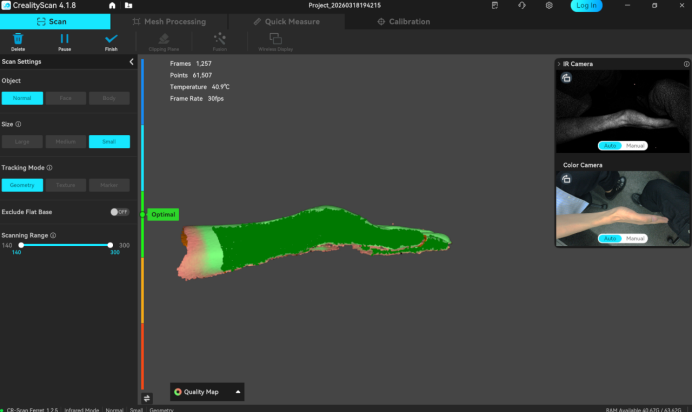Pause the scanning process

pos(64,40)
